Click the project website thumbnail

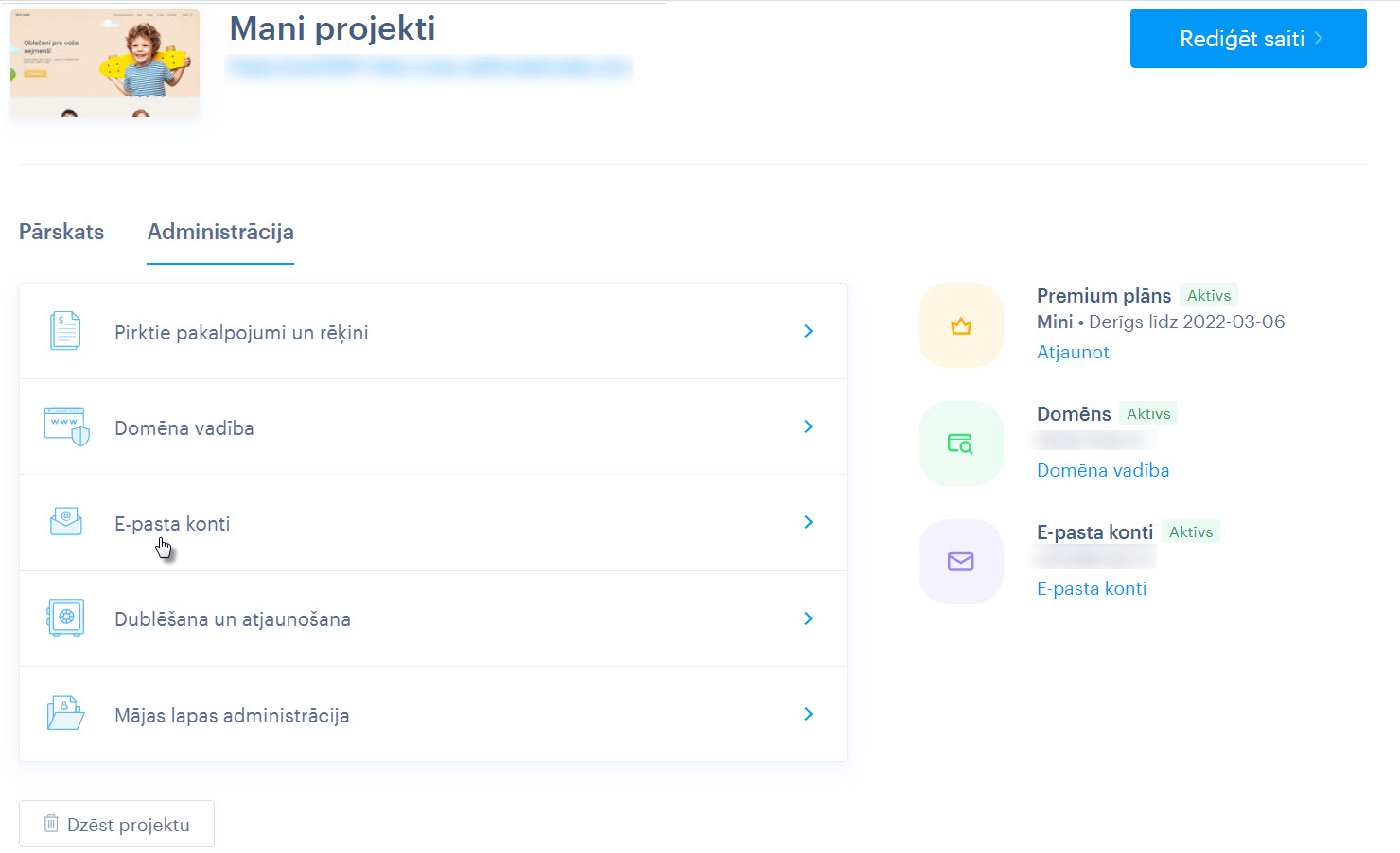pos(105,63)
